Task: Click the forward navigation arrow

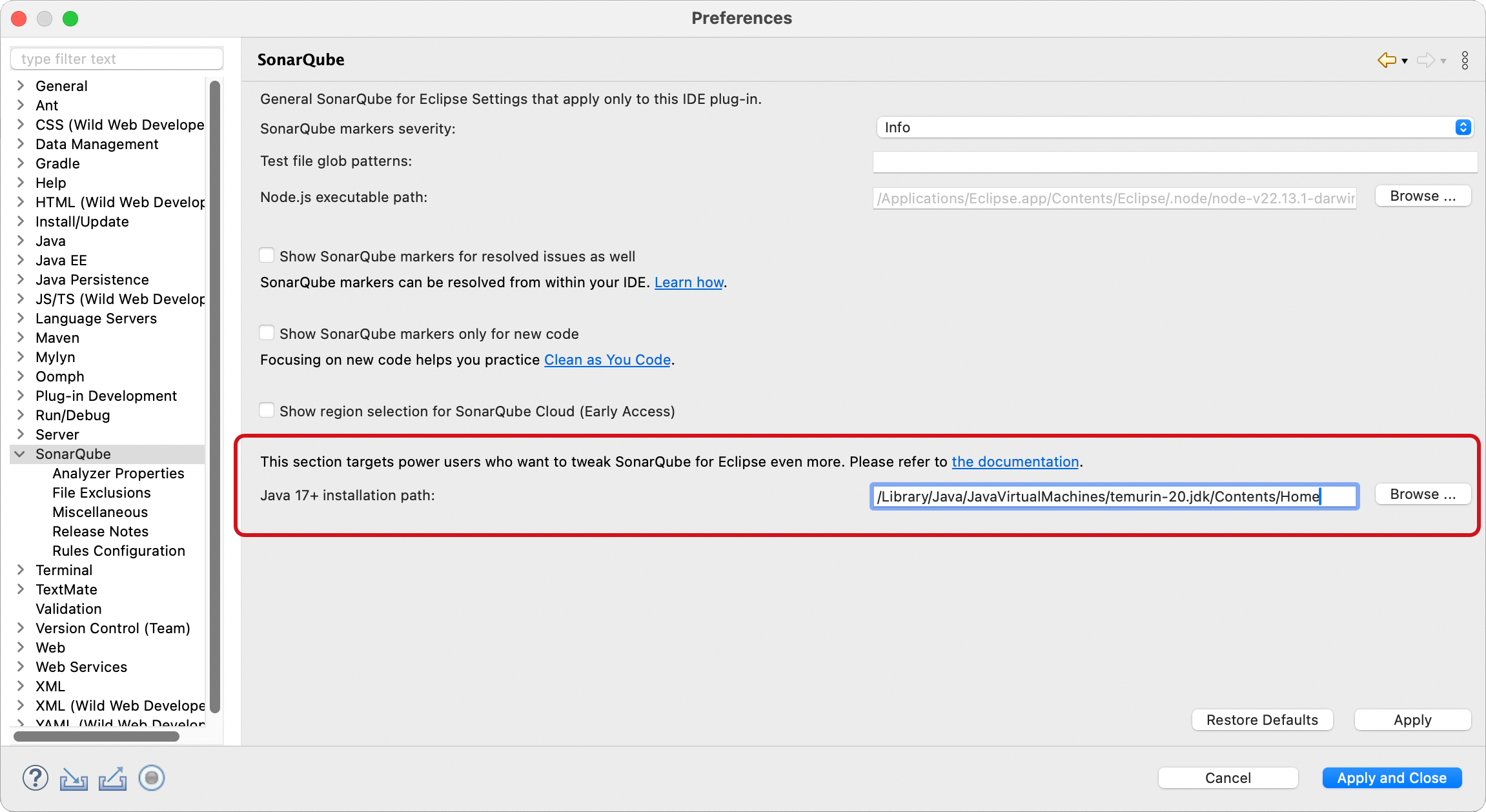Action: point(1426,60)
